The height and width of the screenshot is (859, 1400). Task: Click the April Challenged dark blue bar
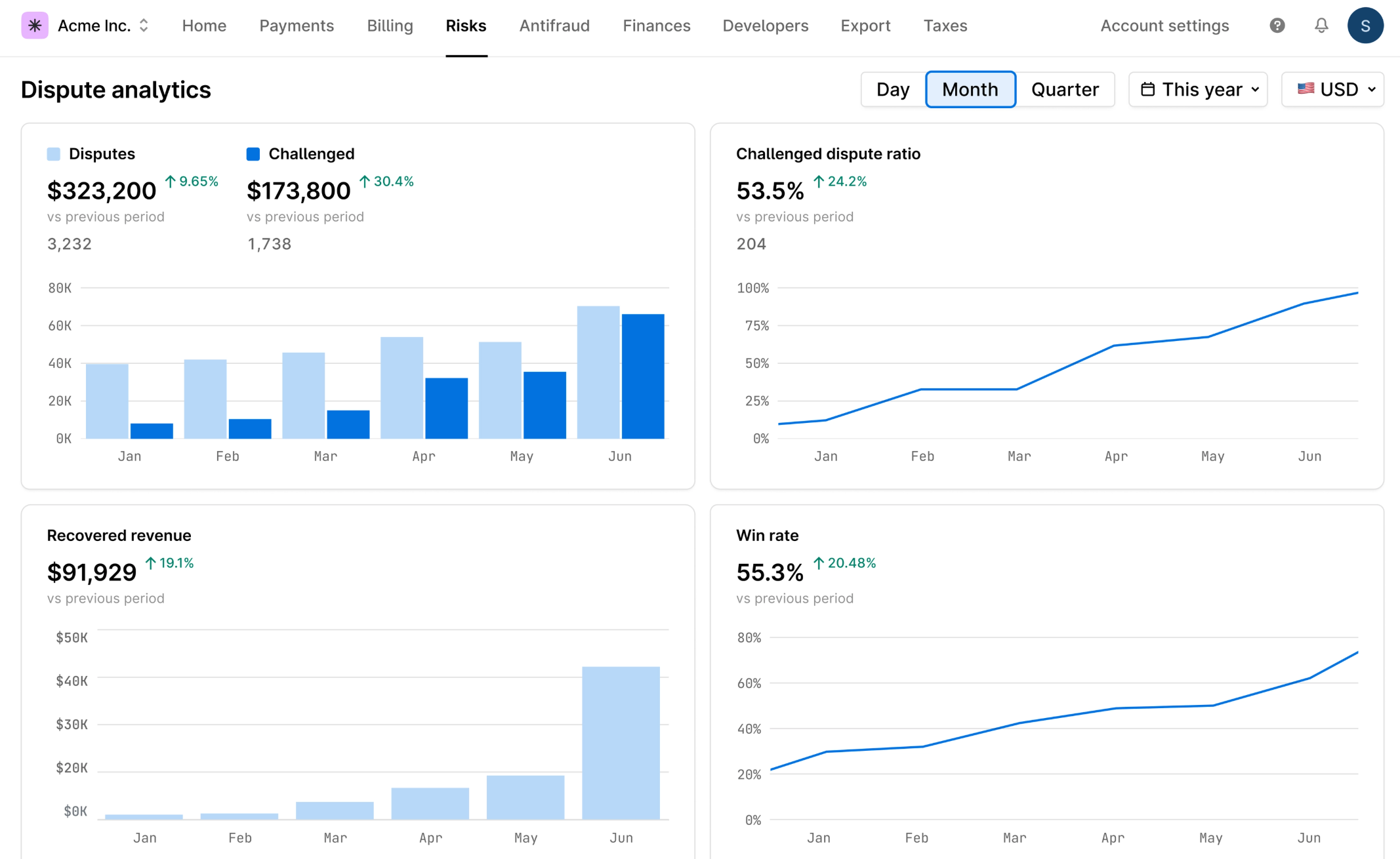446,408
